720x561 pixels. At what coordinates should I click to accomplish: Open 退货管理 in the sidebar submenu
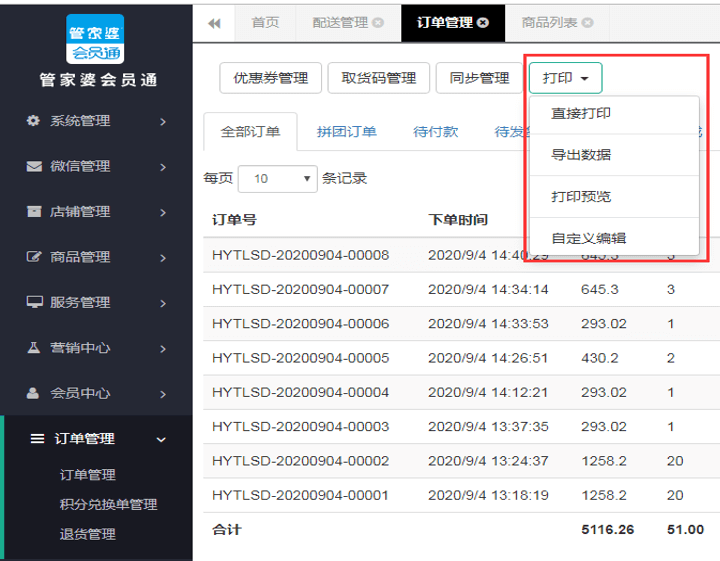[88, 534]
